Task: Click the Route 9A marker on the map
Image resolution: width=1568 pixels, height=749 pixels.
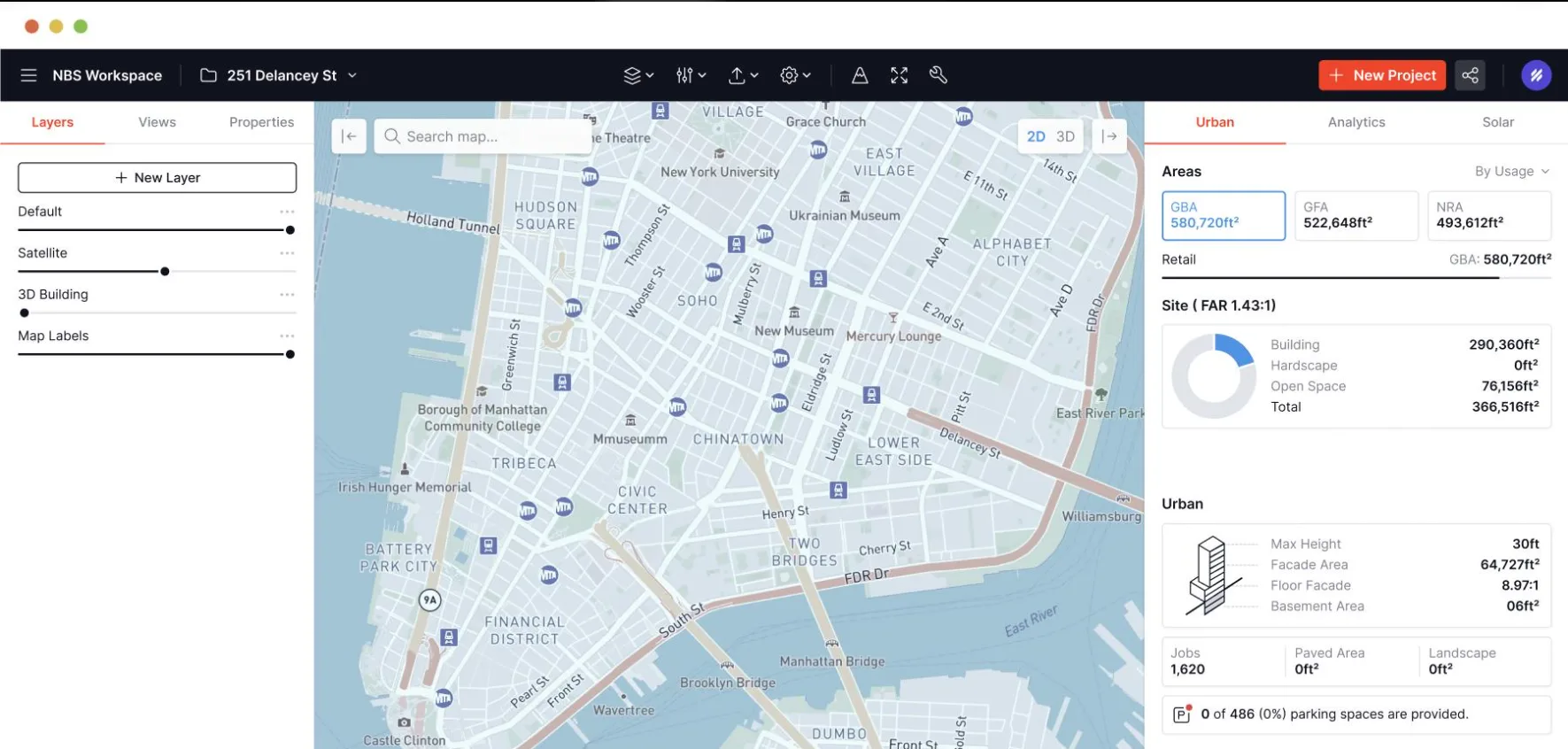Action: (x=429, y=600)
